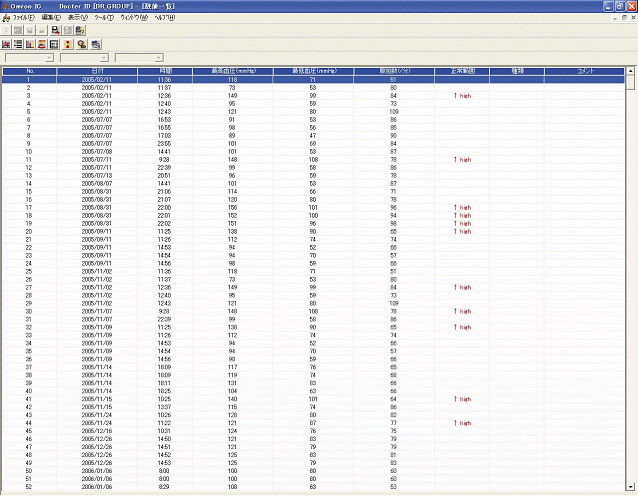Open the bar chart view icon
Image resolution: width=638 pixels, height=496 pixels.
30,44
